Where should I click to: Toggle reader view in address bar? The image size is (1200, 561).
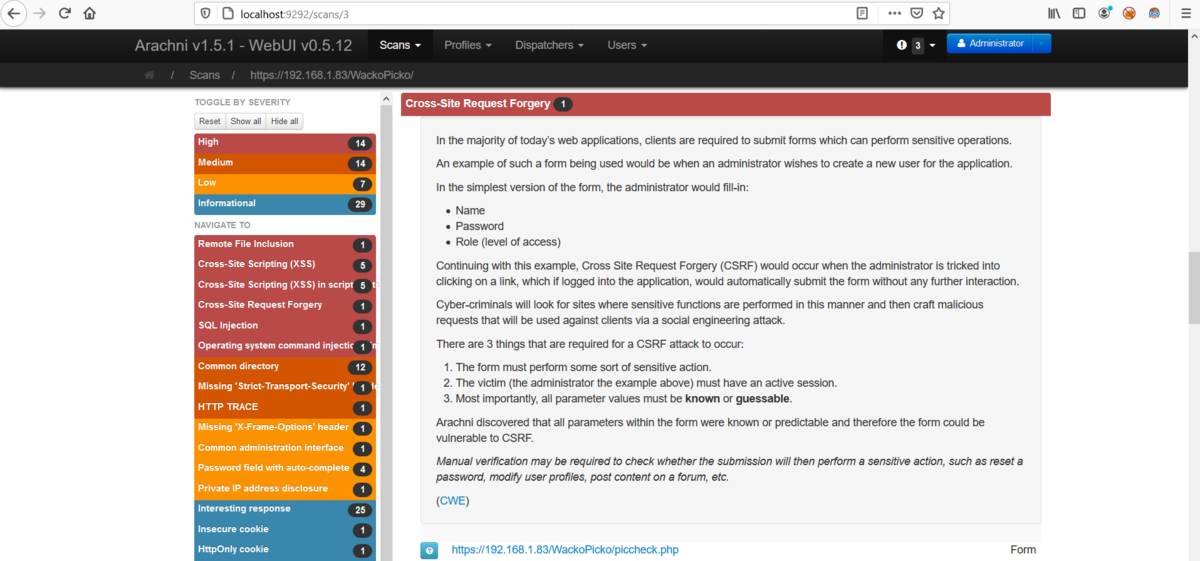point(862,14)
